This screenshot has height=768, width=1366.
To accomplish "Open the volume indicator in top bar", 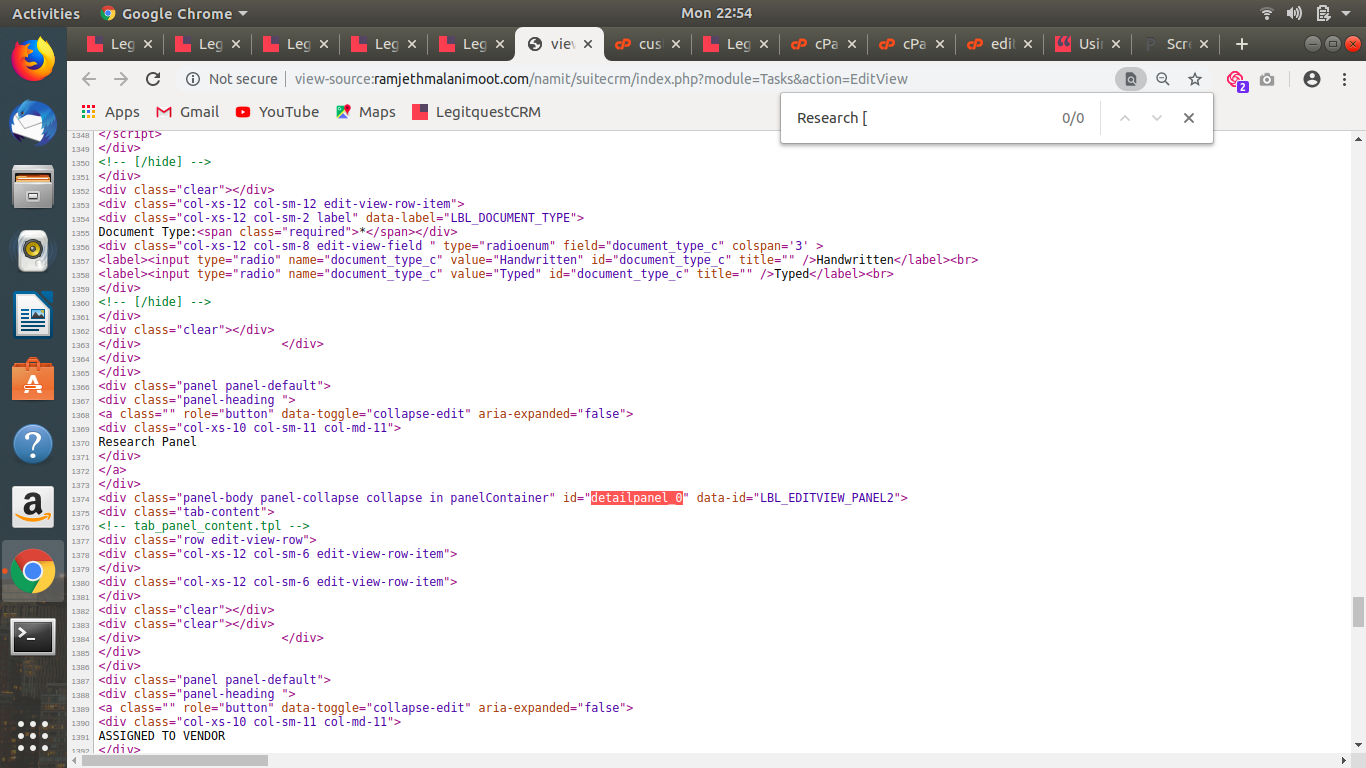I will pos(1294,13).
